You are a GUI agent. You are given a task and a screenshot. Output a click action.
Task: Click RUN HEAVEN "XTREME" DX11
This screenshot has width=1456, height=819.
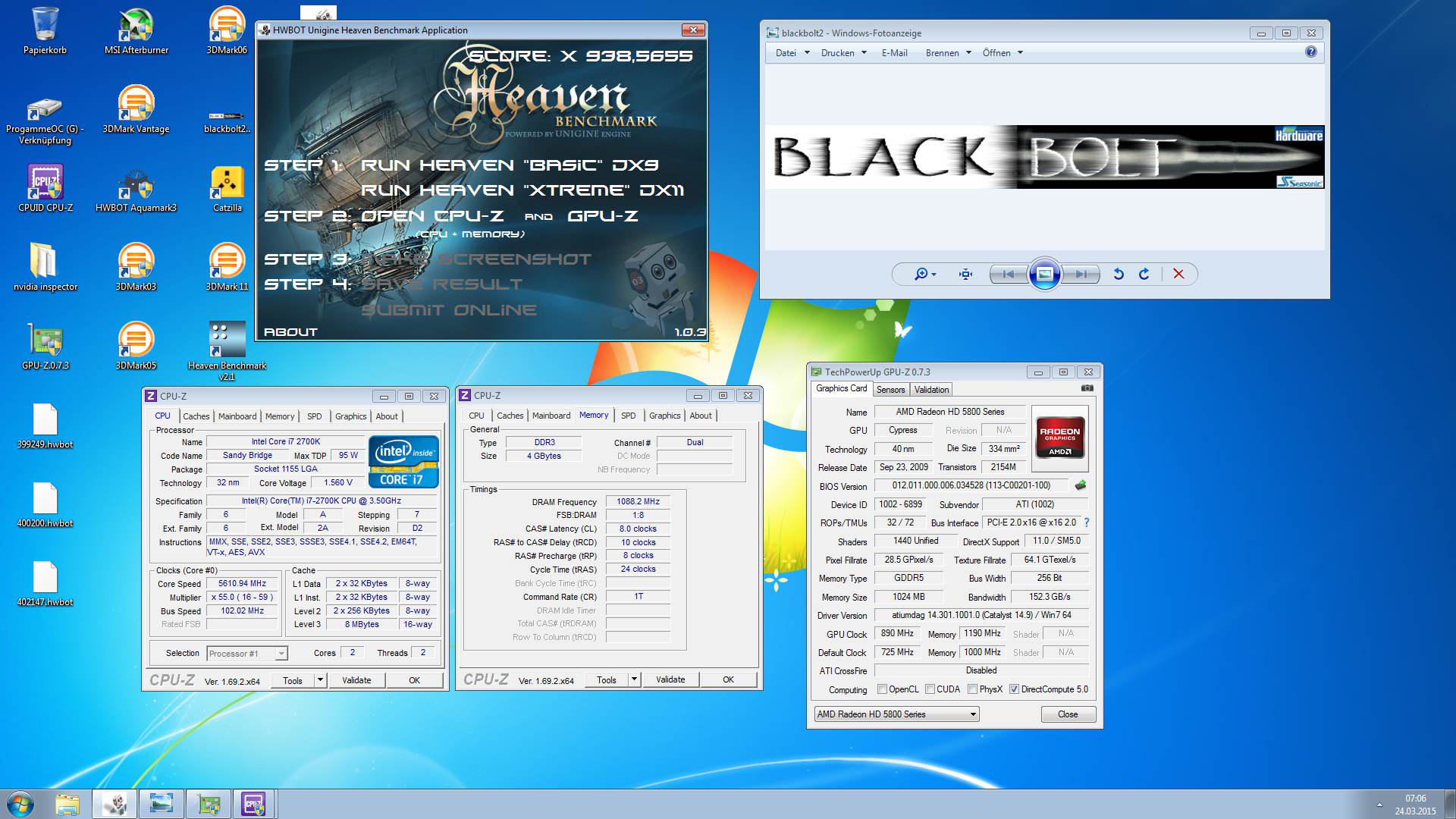pyautogui.click(x=522, y=190)
